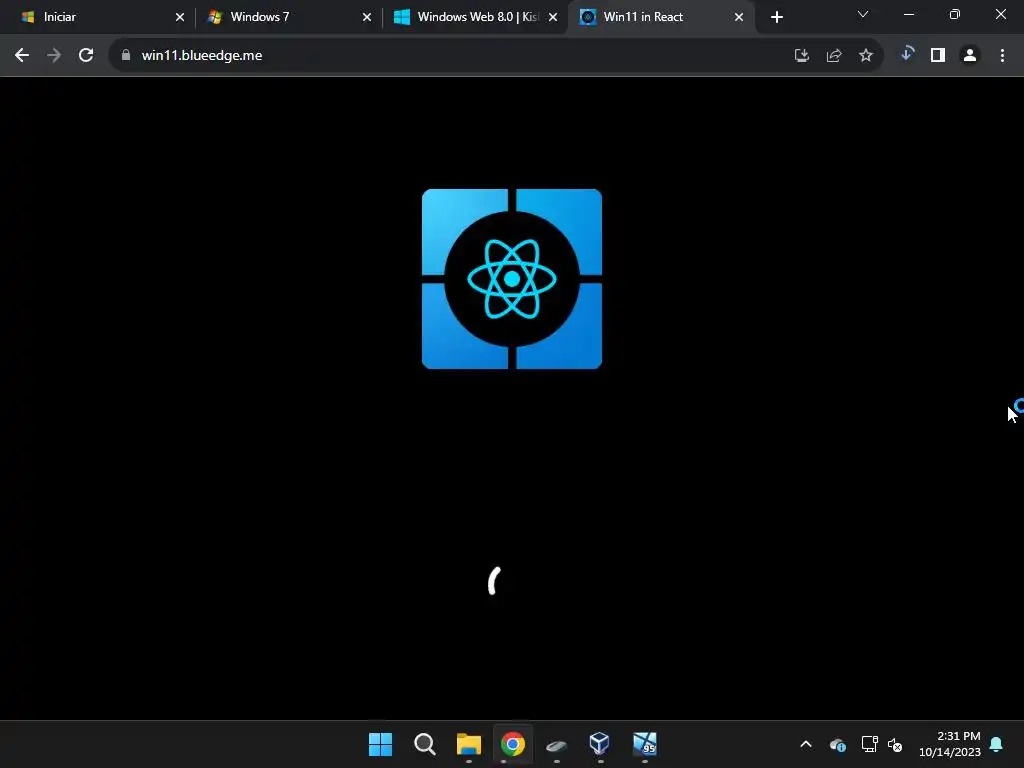The width and height of the screenshot is (1024, 768).
Task: Open the gray disc app on taskbar
Action: [556, 744]
